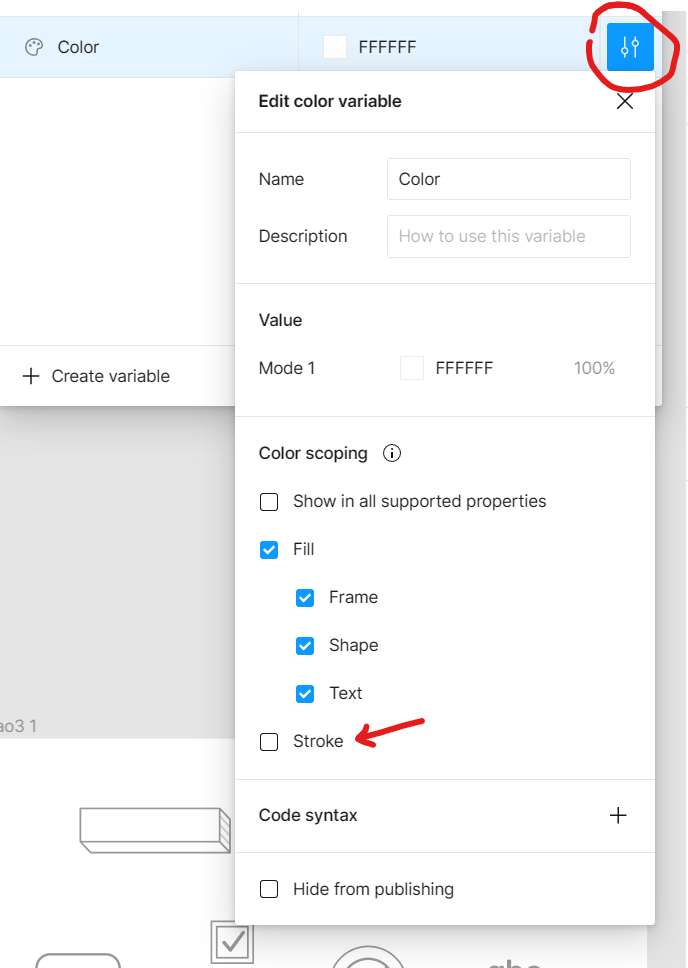Viewport: 688px width, 968px height.
Task: Uncheck the Fill checkbox
Action: (x=269, y=550)
